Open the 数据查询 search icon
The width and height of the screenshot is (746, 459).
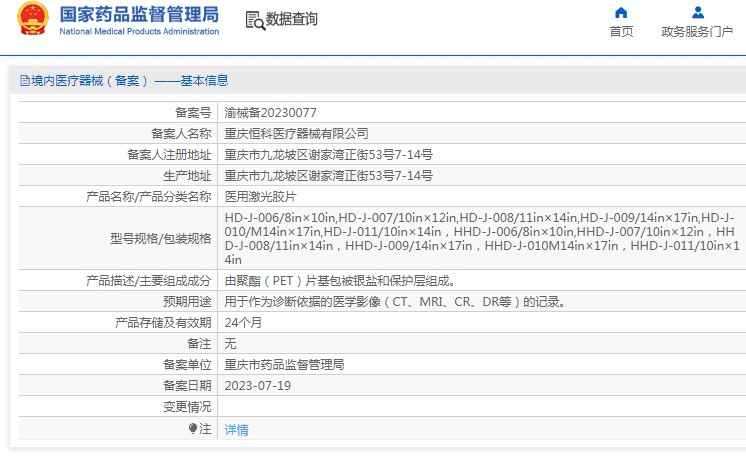coord(255,20)
